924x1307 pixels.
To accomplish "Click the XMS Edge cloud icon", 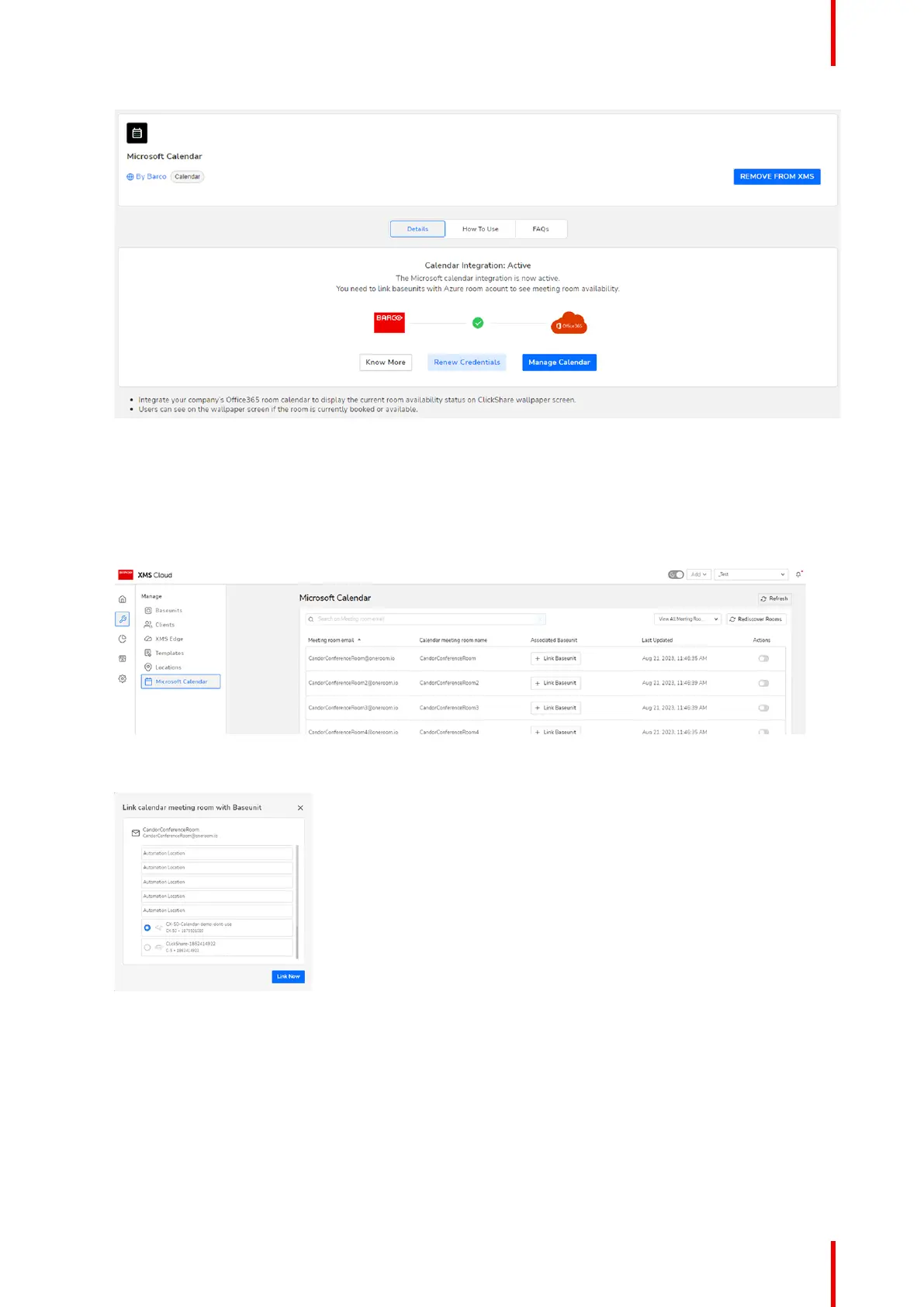I will point(148,639).
